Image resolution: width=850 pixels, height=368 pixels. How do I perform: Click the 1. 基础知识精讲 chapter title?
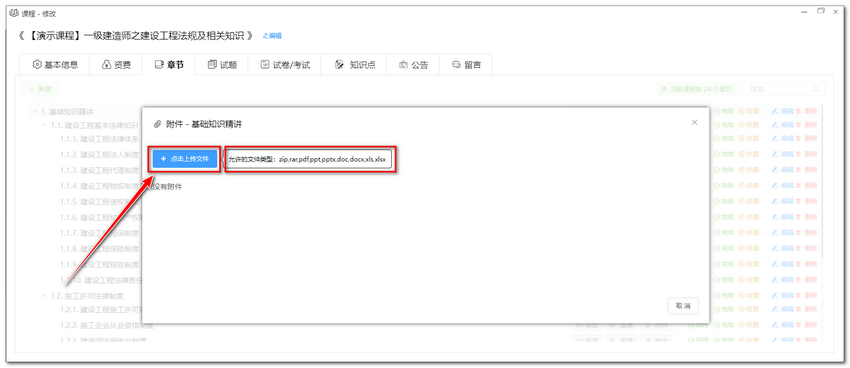tap(67, 112)
